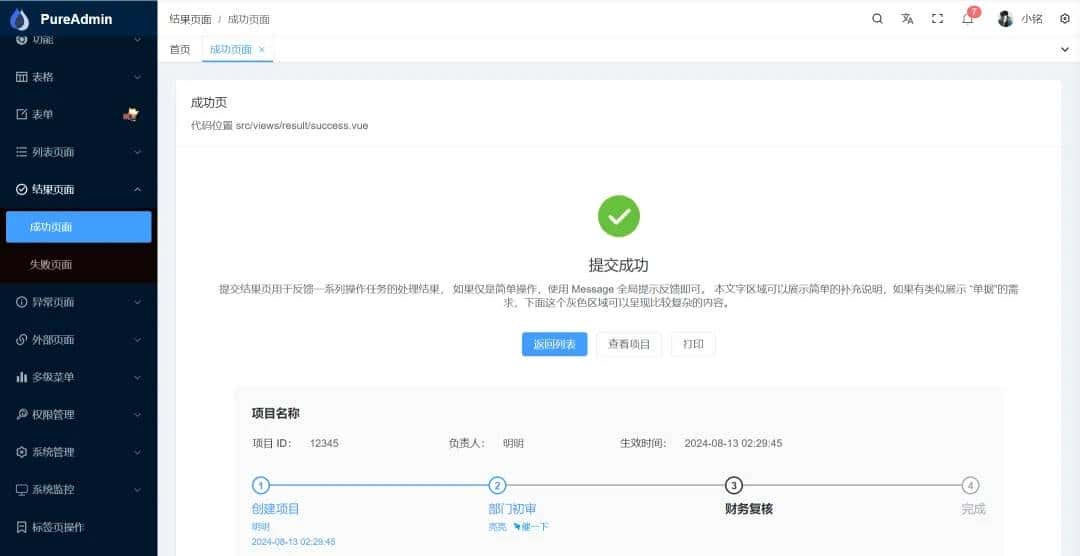The image size is (1080, 556).
Task: Click the 返回列表 button
Action: tap(554, 344)
